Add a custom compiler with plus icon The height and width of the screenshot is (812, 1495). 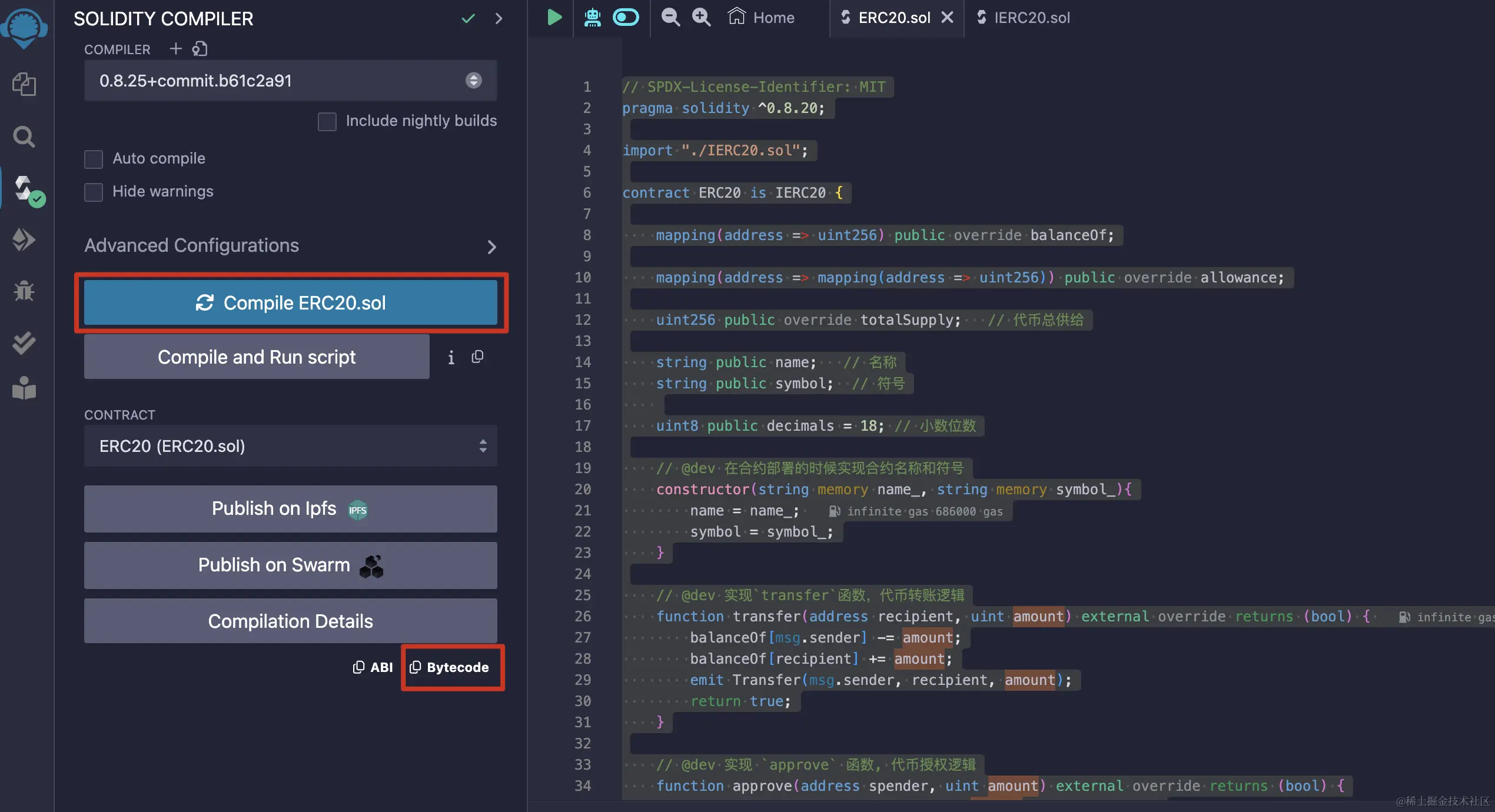(x=175, y=49)
